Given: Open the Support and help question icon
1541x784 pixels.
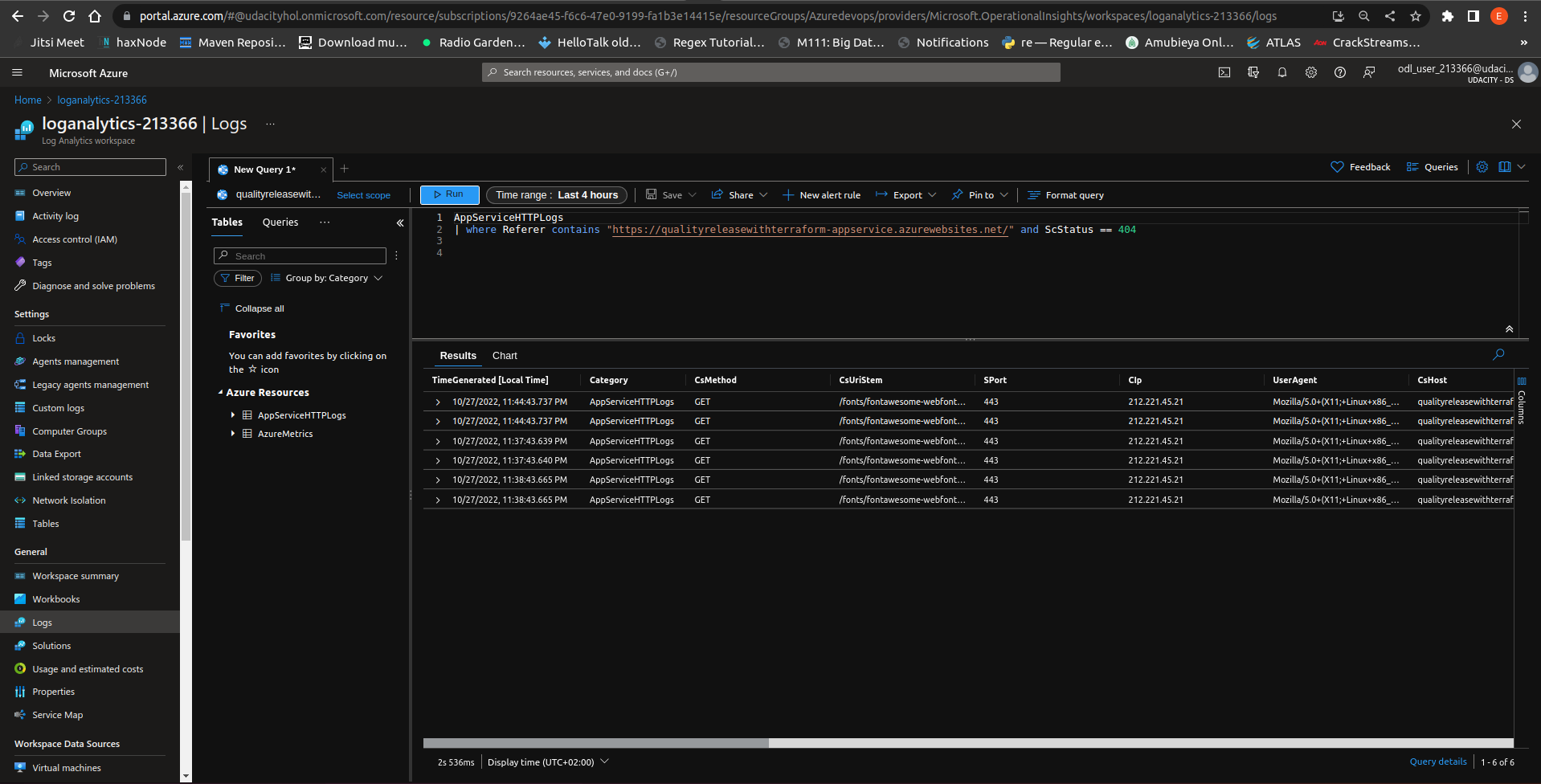Looking at the screenshot, I should tap(1340, 72).
